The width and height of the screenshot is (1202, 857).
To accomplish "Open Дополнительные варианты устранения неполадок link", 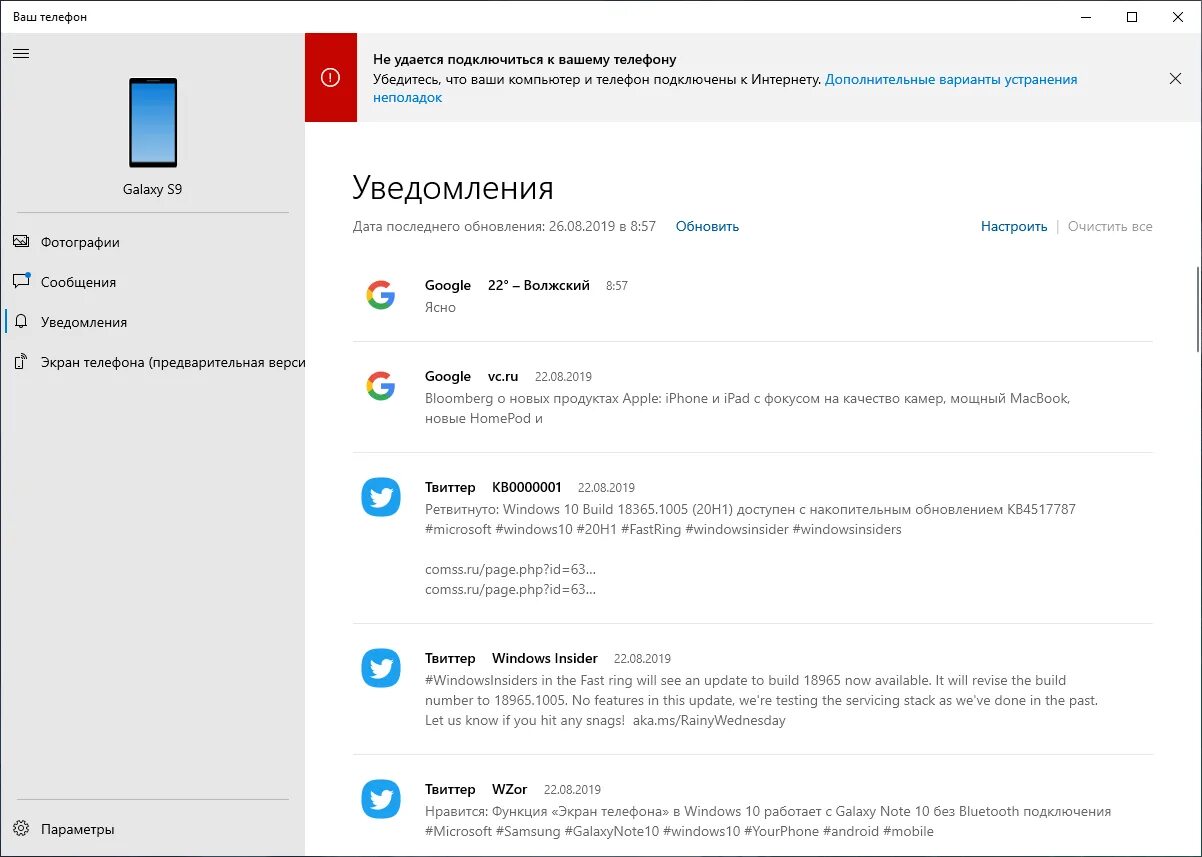I will 725,88.
